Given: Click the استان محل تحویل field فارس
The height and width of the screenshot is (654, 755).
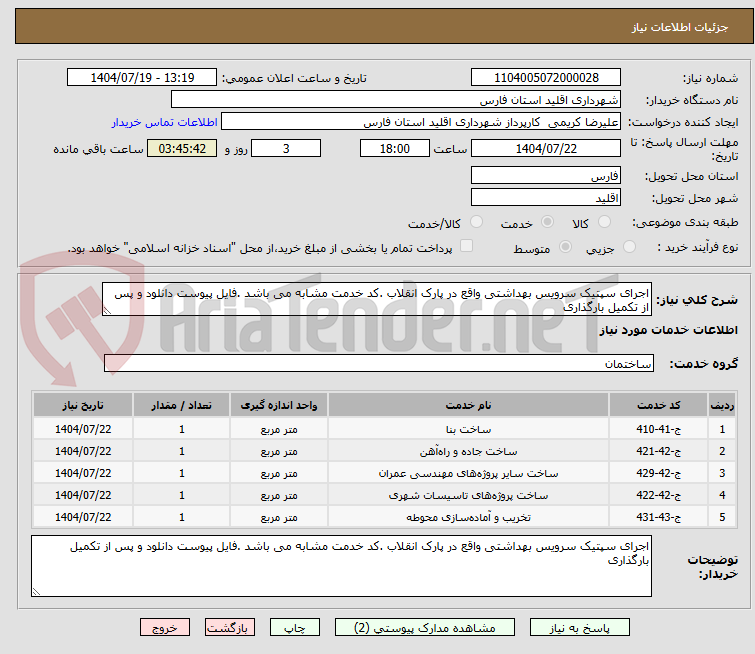Looking at the screenshot, I should point(546,175).
